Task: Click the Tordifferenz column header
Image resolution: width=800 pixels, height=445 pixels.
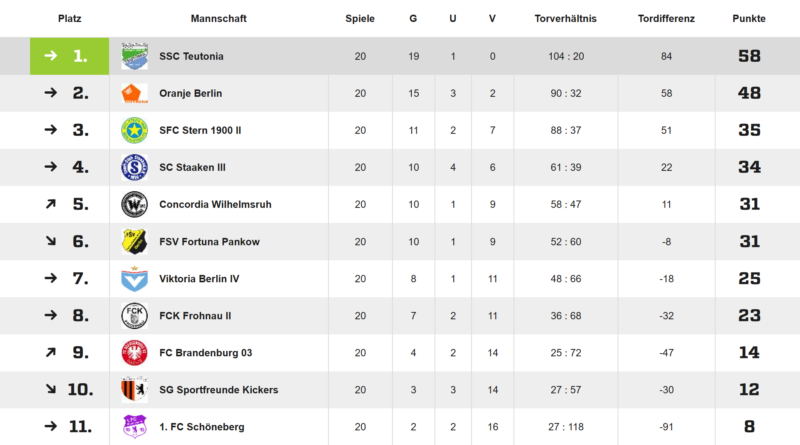Action: tap(665, 19)
